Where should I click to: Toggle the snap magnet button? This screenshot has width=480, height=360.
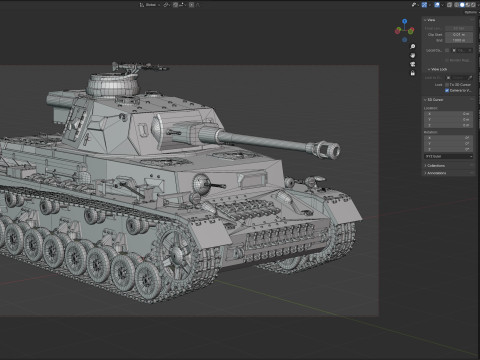point(175,5)
